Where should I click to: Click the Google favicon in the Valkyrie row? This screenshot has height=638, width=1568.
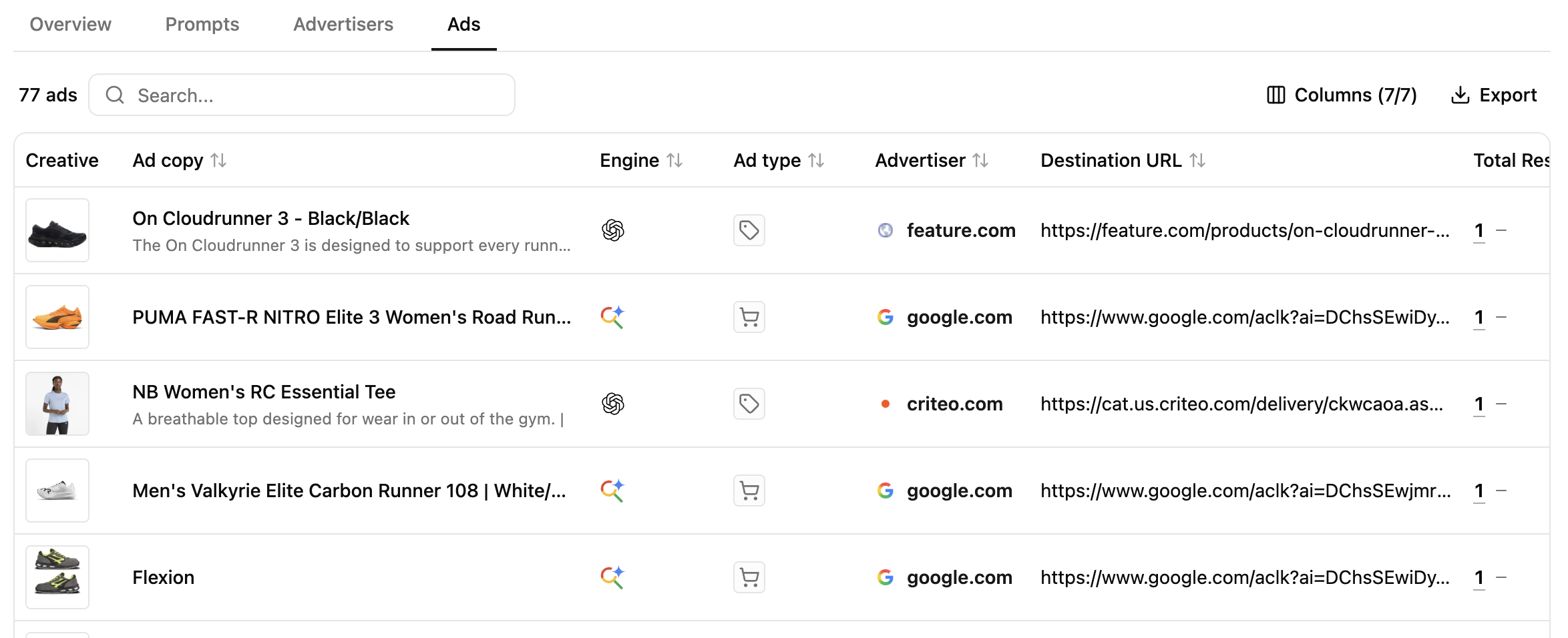tap(886, 491)
